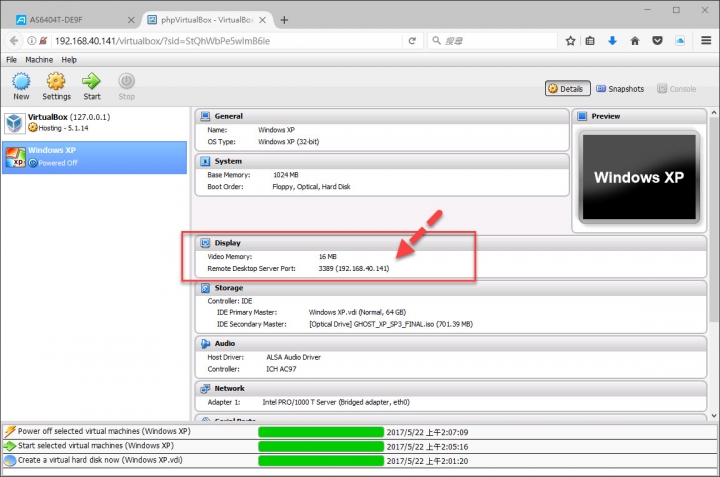Close the phpVirtualBox tab

coord(262,20)
